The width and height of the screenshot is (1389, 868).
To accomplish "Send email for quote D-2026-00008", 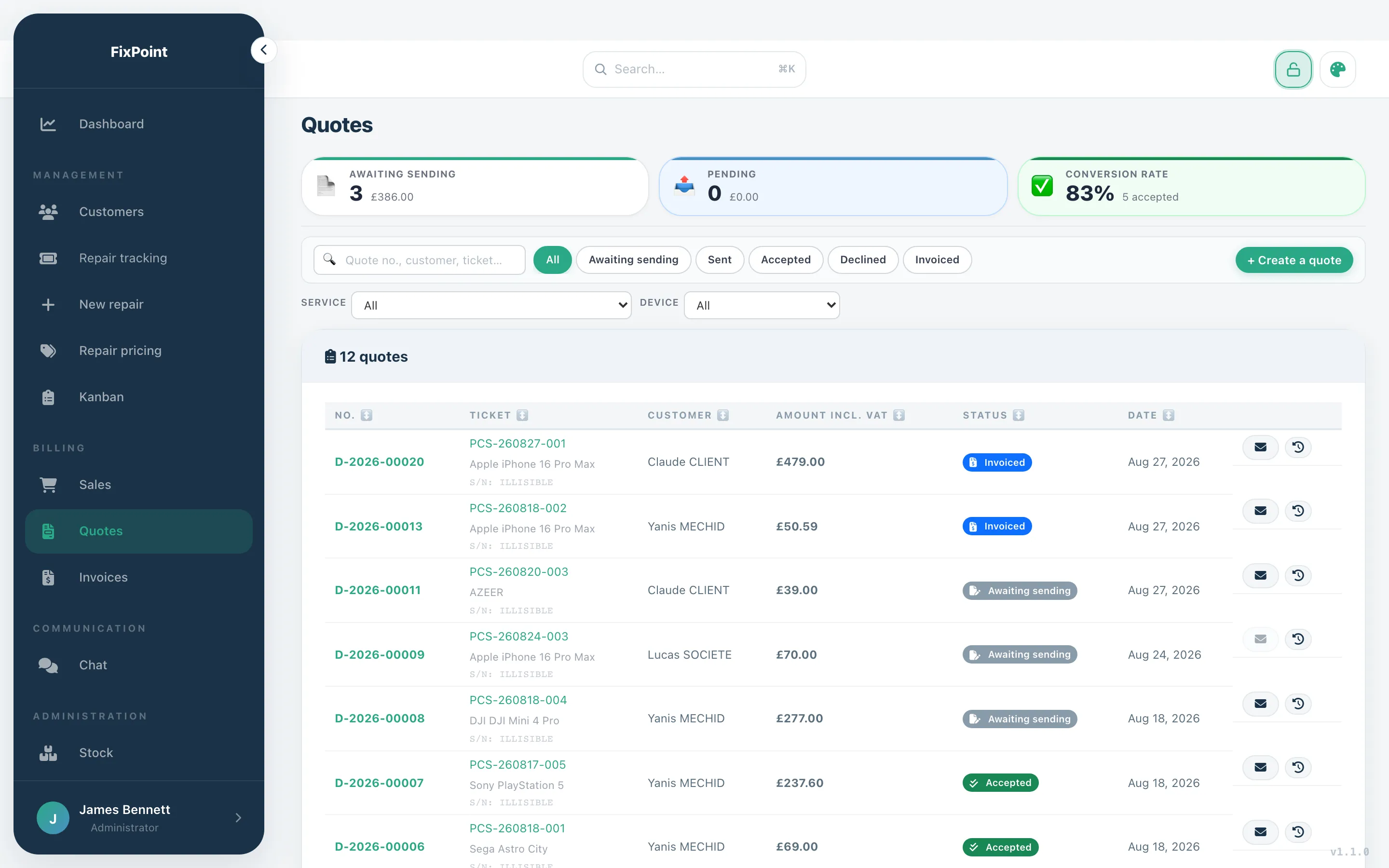I will (x=1260, y=704).
